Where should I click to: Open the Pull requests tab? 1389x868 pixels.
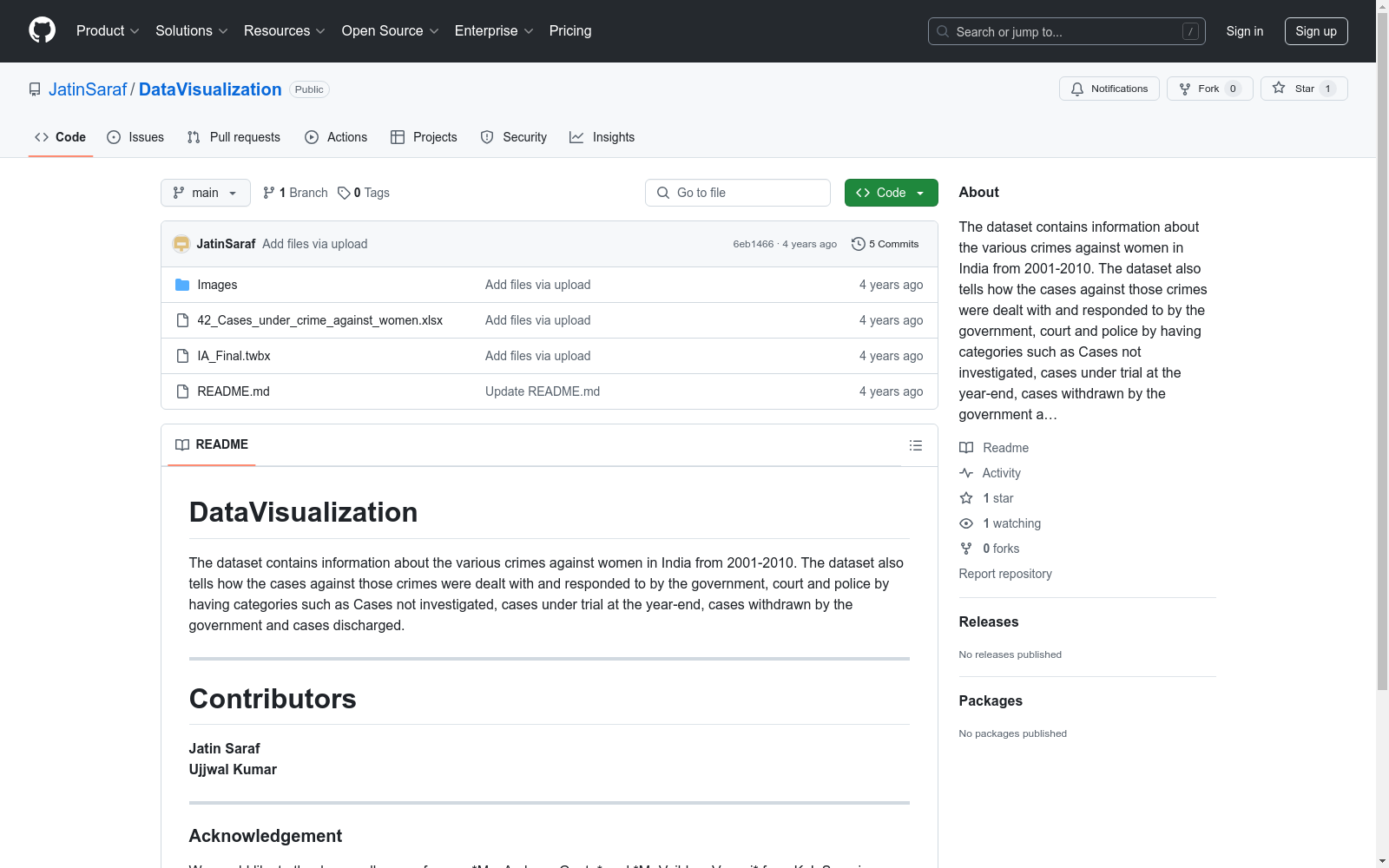click(x=234, y=137)
